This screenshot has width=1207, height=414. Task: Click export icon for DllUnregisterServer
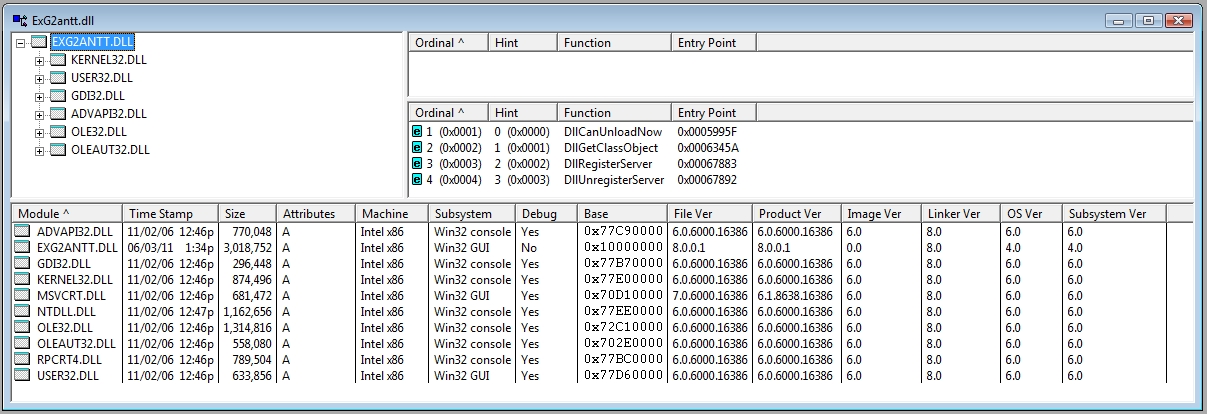click(417, 180)
